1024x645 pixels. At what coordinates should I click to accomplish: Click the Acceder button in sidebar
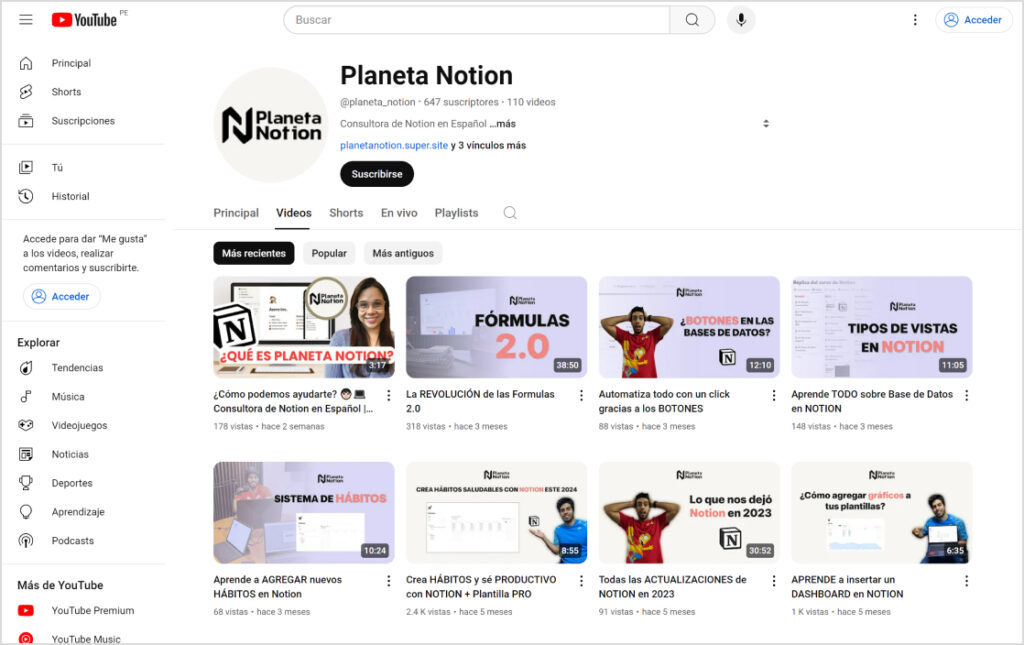(61, 296)
